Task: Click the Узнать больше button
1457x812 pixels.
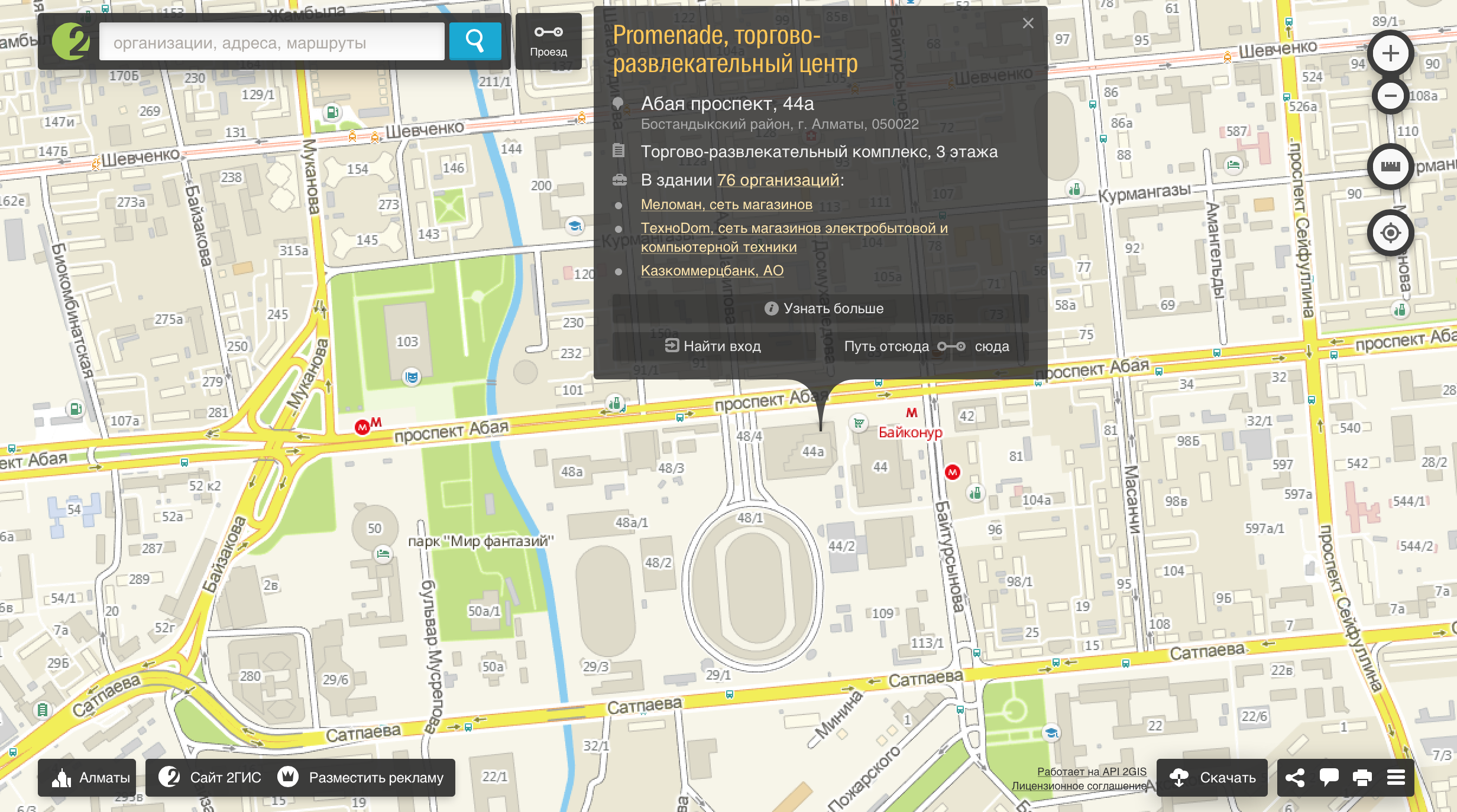Action: point(821,308)
